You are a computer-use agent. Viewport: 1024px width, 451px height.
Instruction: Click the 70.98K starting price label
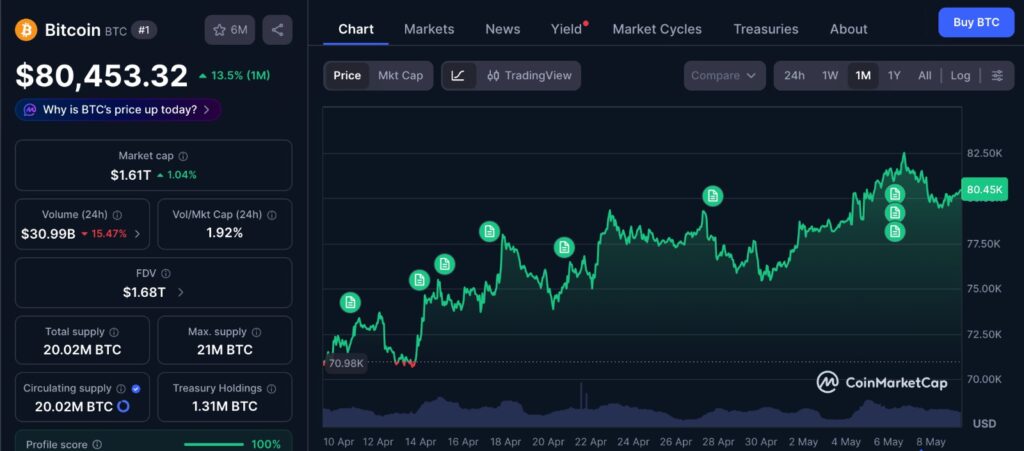click(x=345, y=364)
